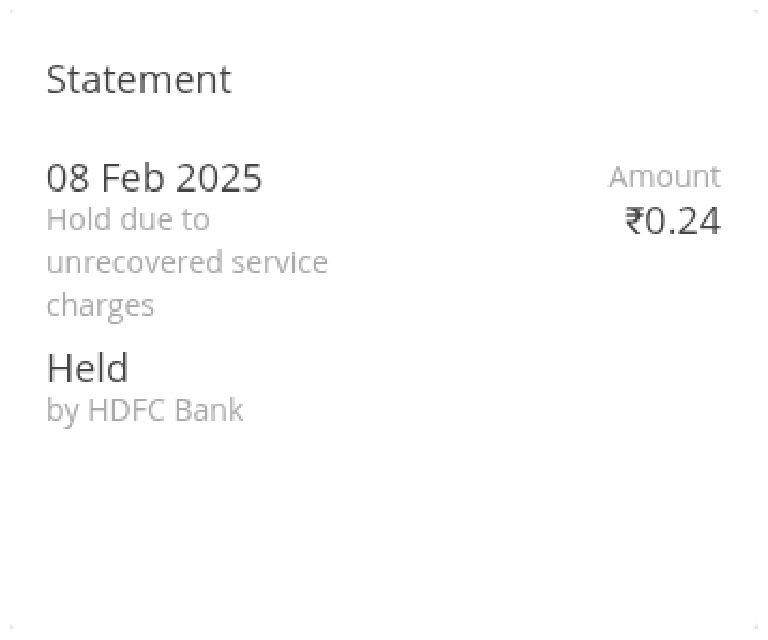Screen dimensions: 768x640
Task: Click the month 'Feb' in the date
Action: click(133, 178)
